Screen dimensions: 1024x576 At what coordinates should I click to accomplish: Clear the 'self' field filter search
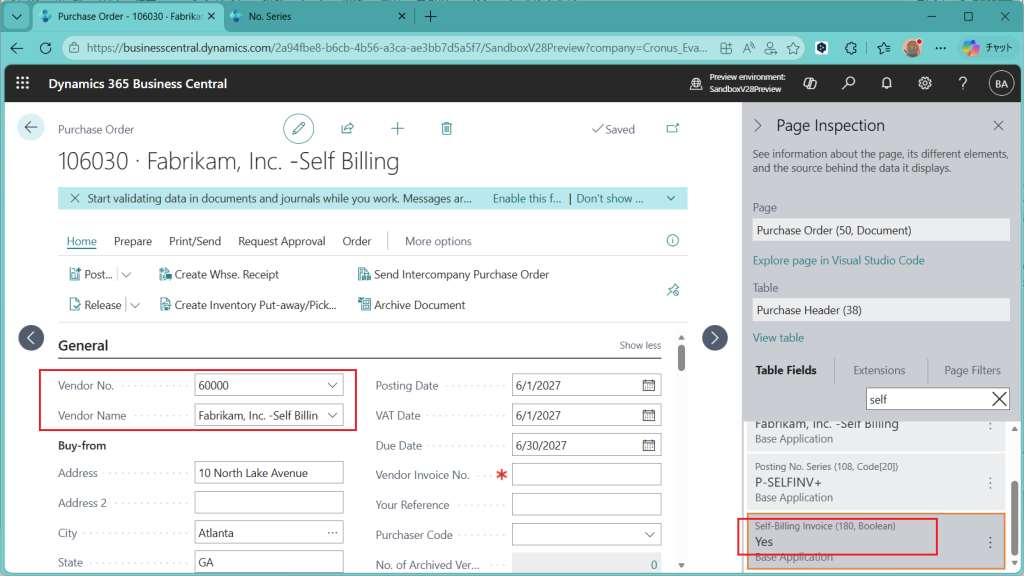999,399
